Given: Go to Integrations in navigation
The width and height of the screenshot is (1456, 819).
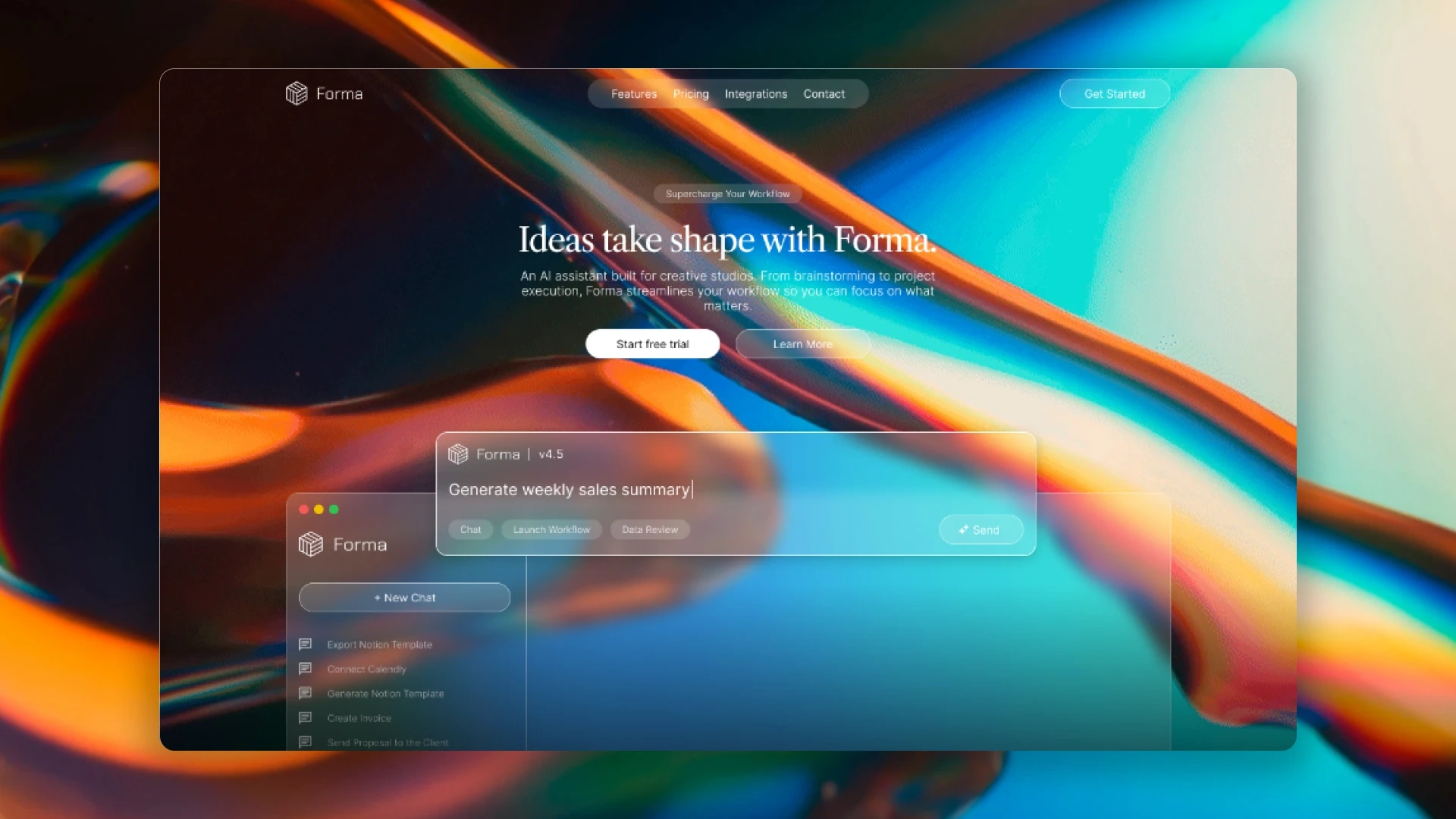Looking at the screenshot, I should tap(756, 94).
